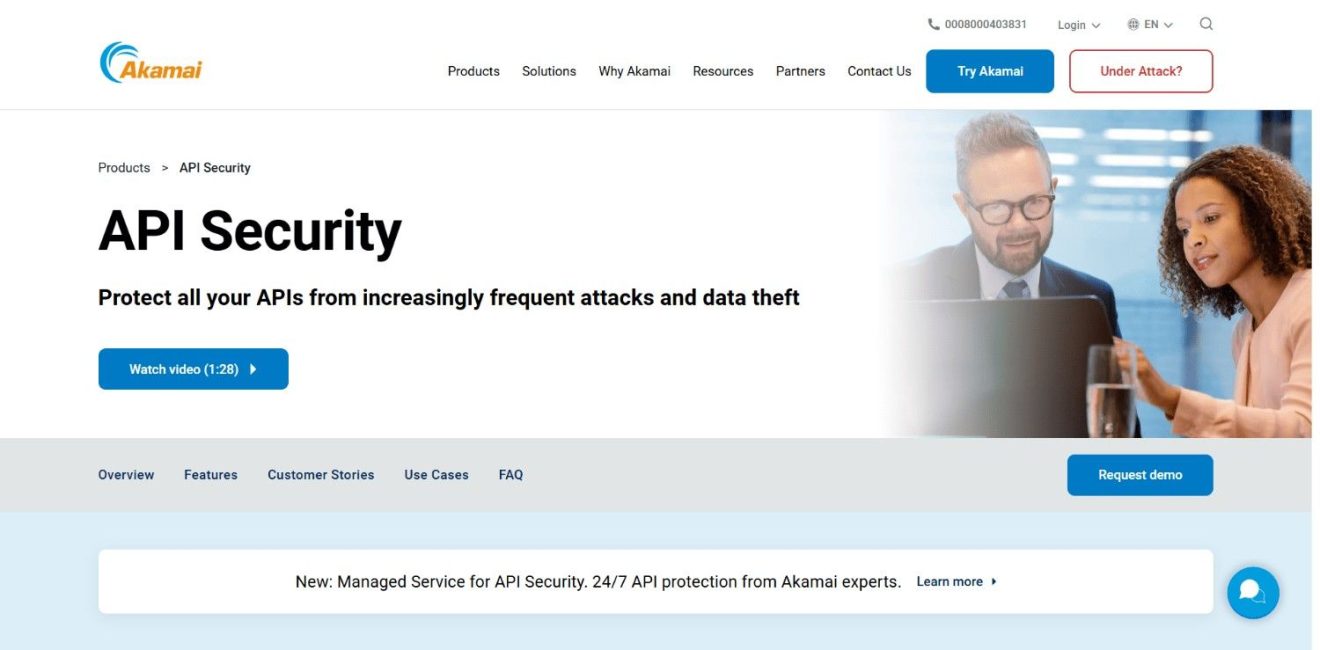The image size is (1320, 650).
Task: Open the Resources menu
Action: [722, 71]
